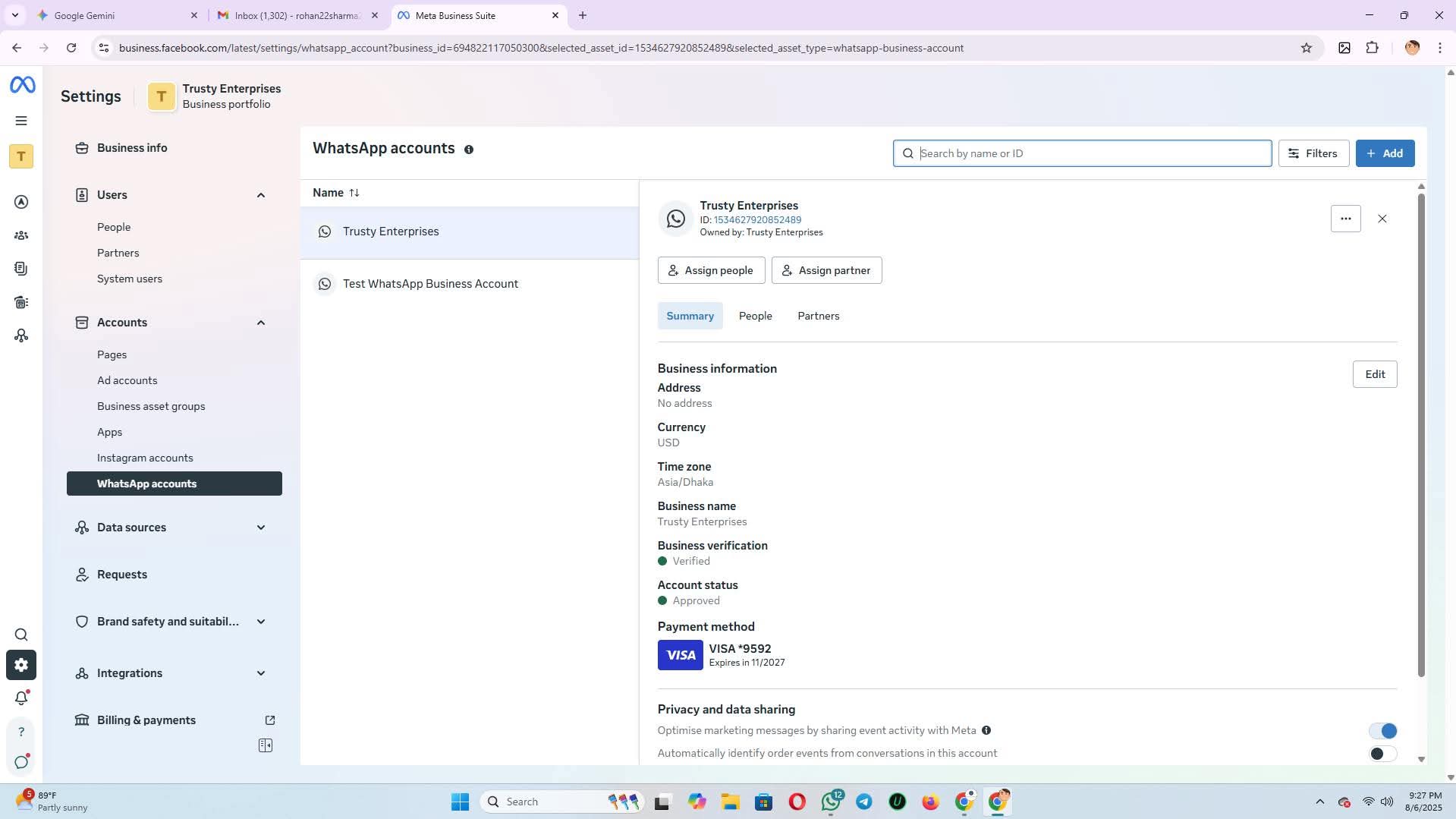Reload the page in the browser
The width and height of the screenshot is (1456, 819).
[71, 48]
